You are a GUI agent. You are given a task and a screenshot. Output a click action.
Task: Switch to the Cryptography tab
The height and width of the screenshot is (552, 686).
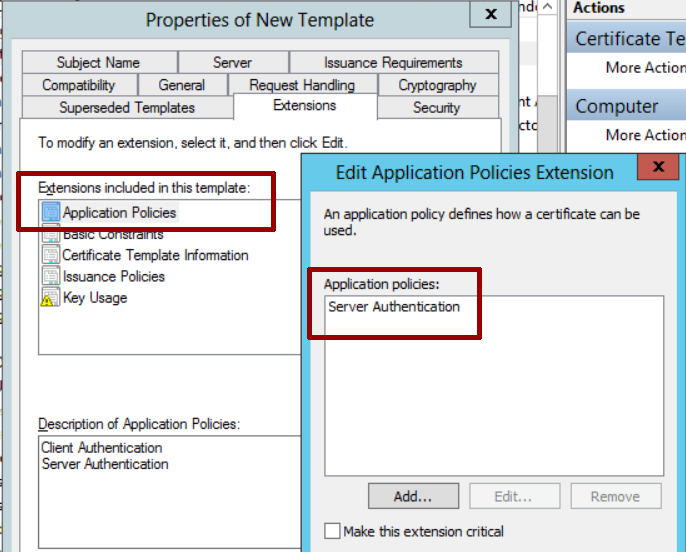click(x=437, y=85)
